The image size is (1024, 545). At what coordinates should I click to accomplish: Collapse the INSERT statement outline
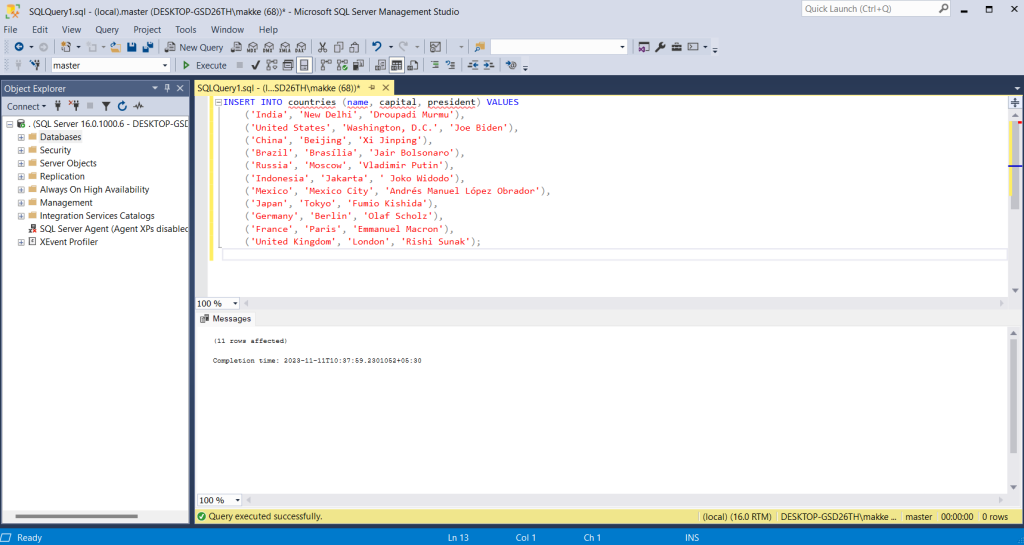pyautogui.click(x=218, y=102)
